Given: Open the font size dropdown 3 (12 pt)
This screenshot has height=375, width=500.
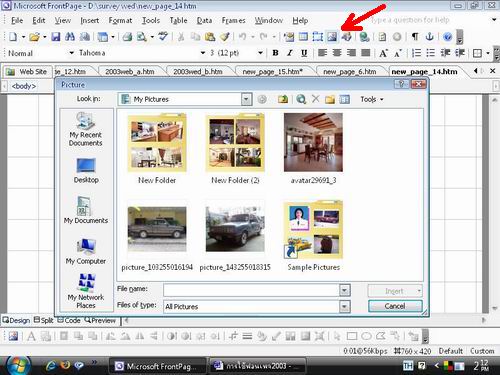Looking at the screenshot, I should point(260,53).
